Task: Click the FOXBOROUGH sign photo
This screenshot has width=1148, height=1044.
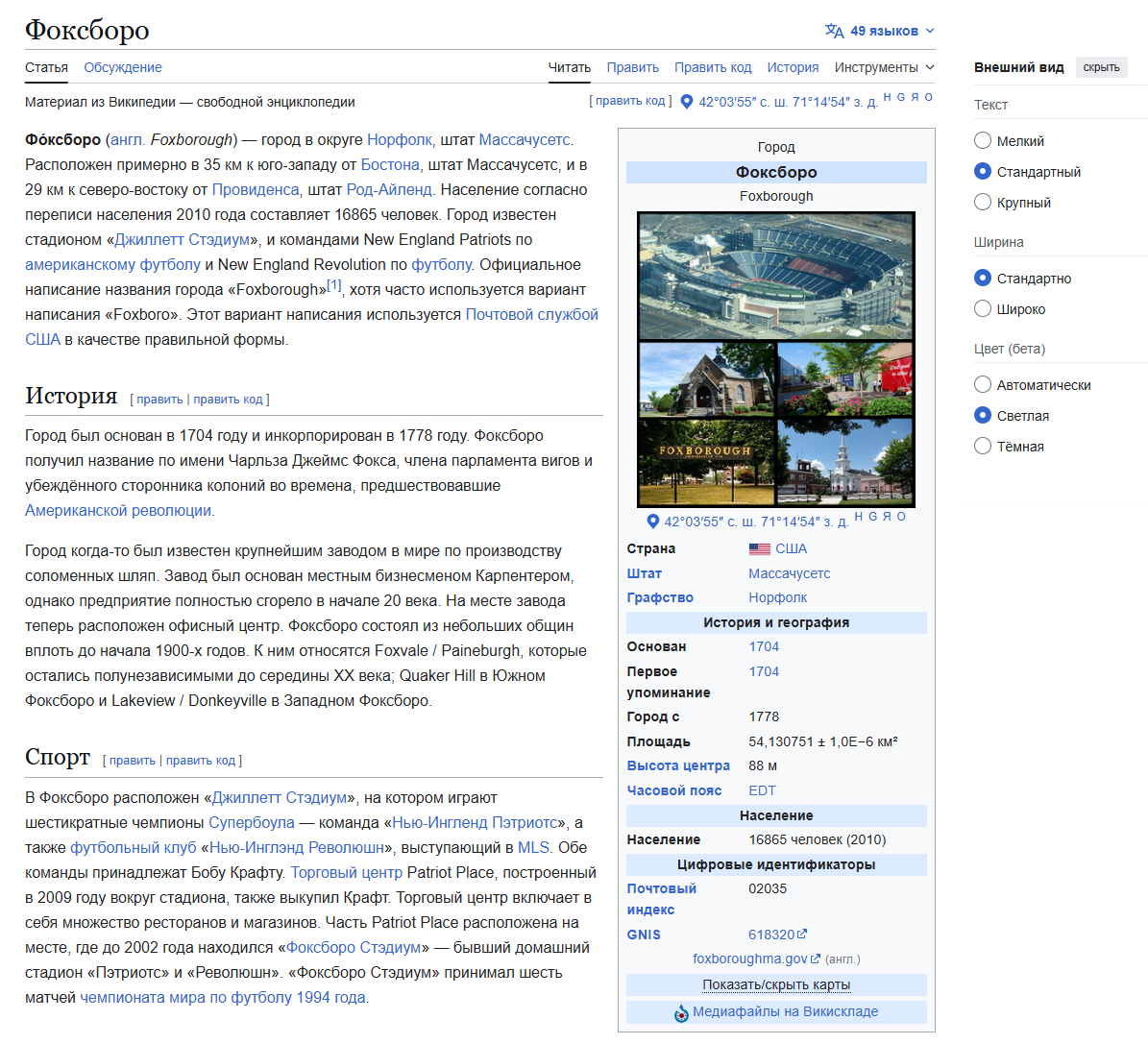Action: click(x=706, y=462)
